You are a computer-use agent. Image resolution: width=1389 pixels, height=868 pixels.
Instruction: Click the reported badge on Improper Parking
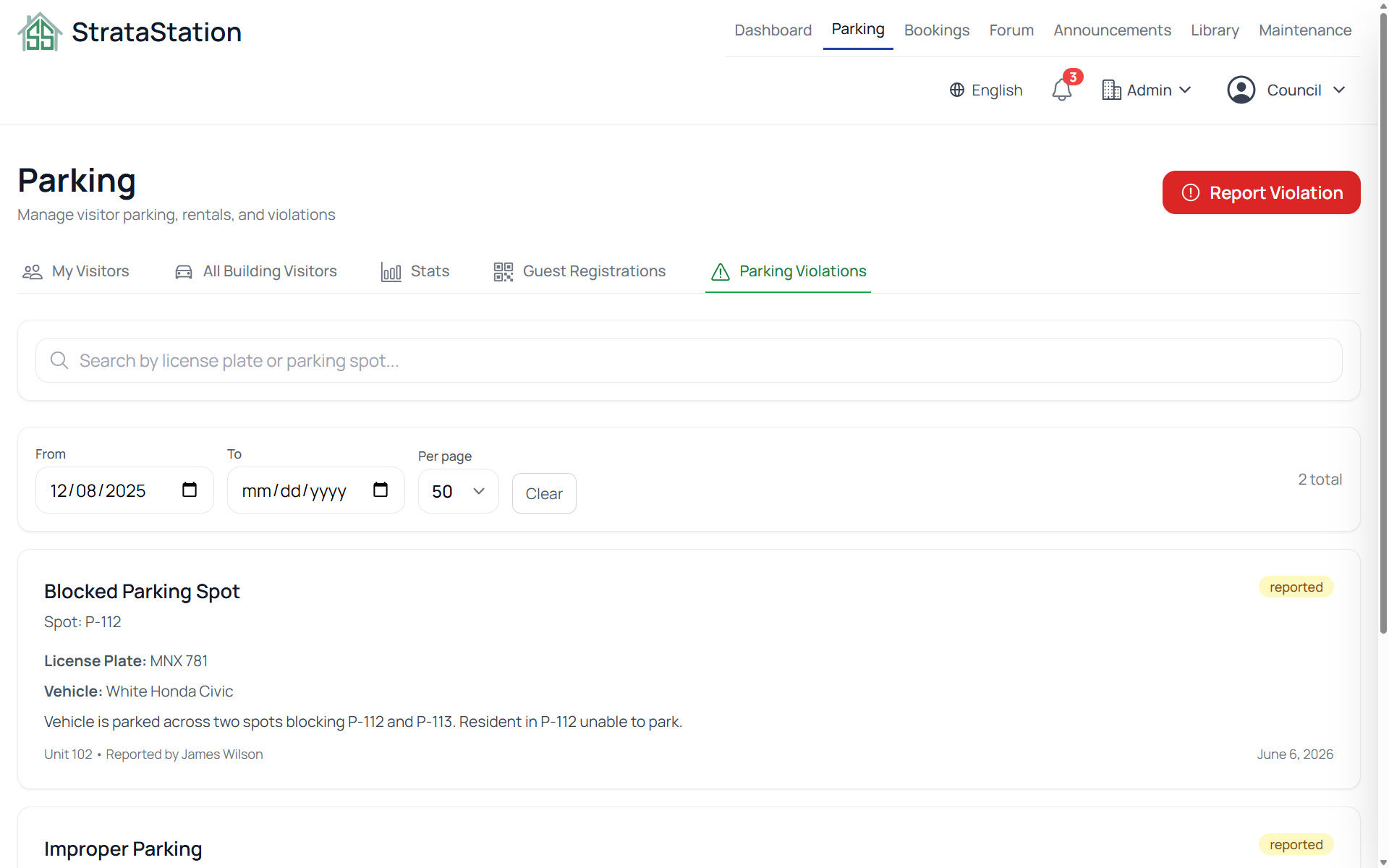(x=1296, y=845)
